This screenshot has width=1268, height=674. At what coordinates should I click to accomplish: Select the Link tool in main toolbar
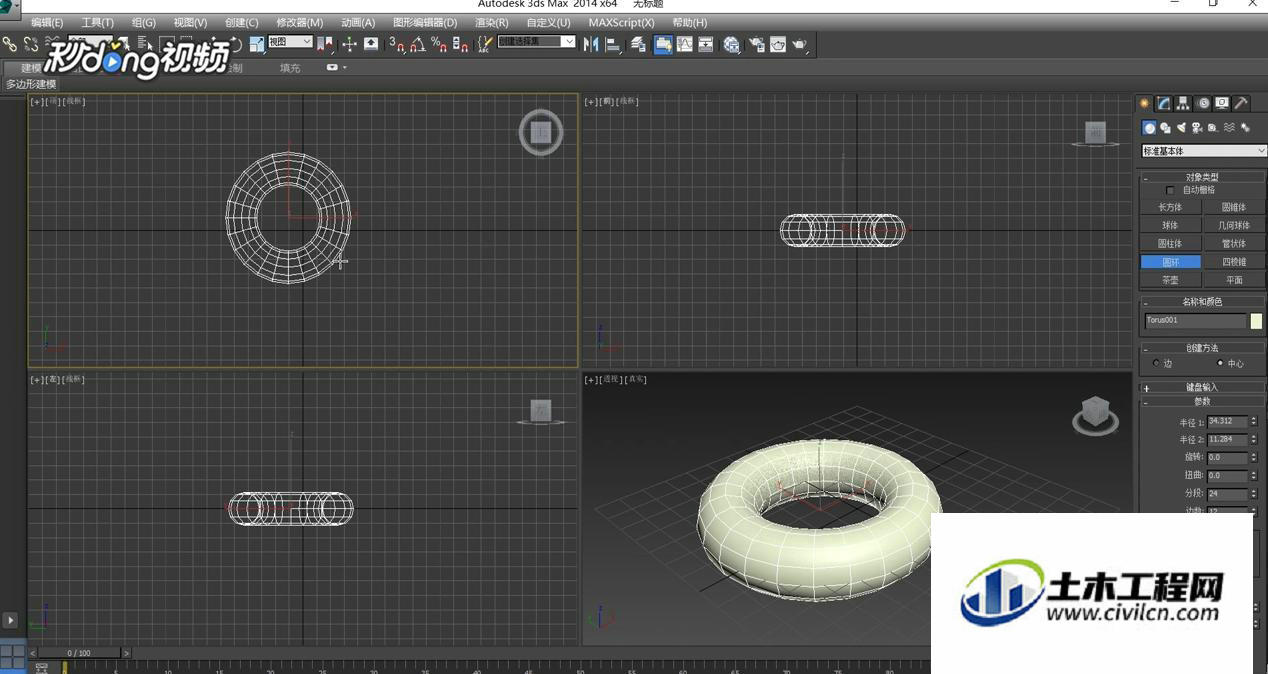coord(10,44)
